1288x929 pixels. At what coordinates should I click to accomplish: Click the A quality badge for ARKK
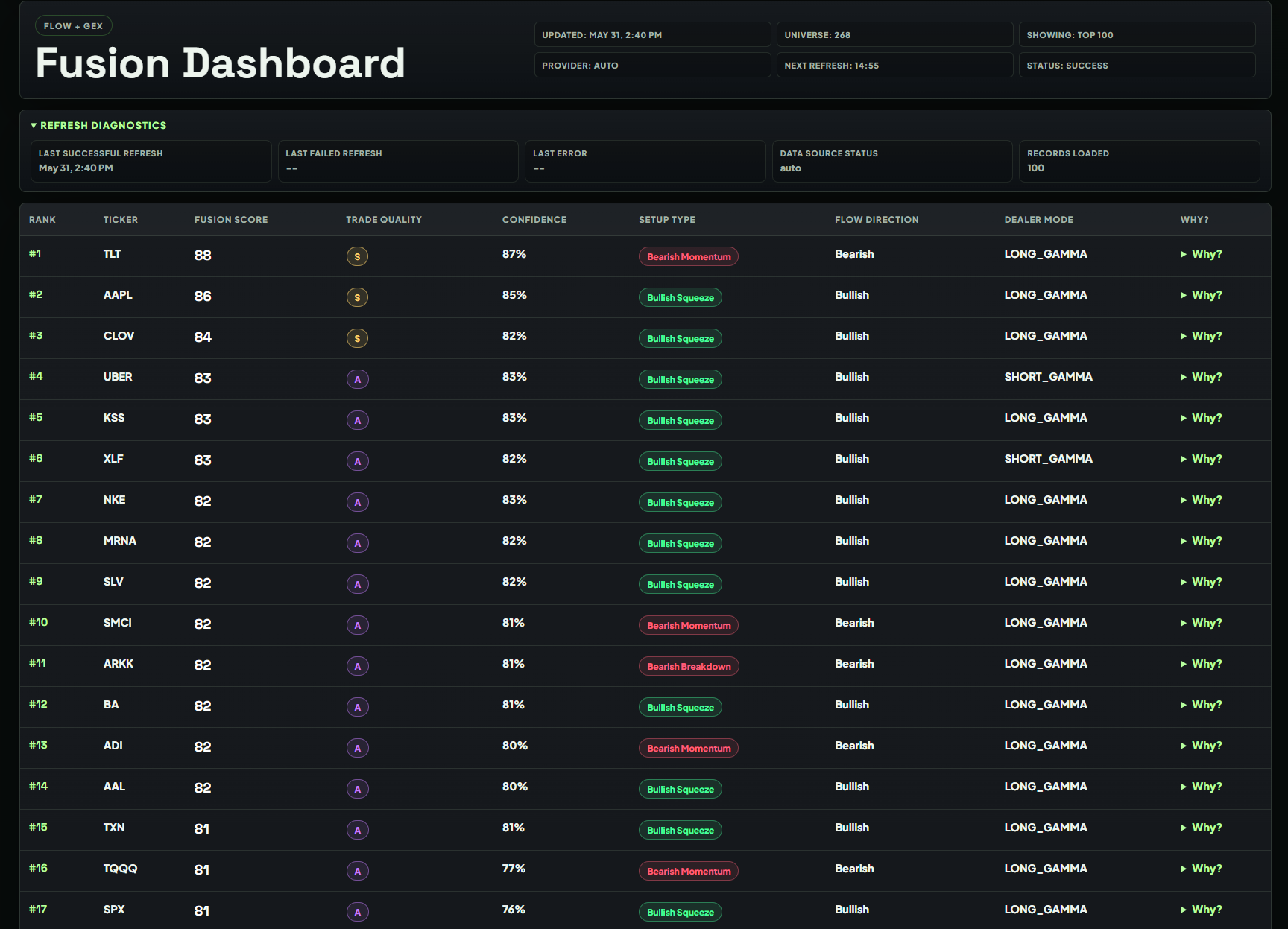(357, 666)
